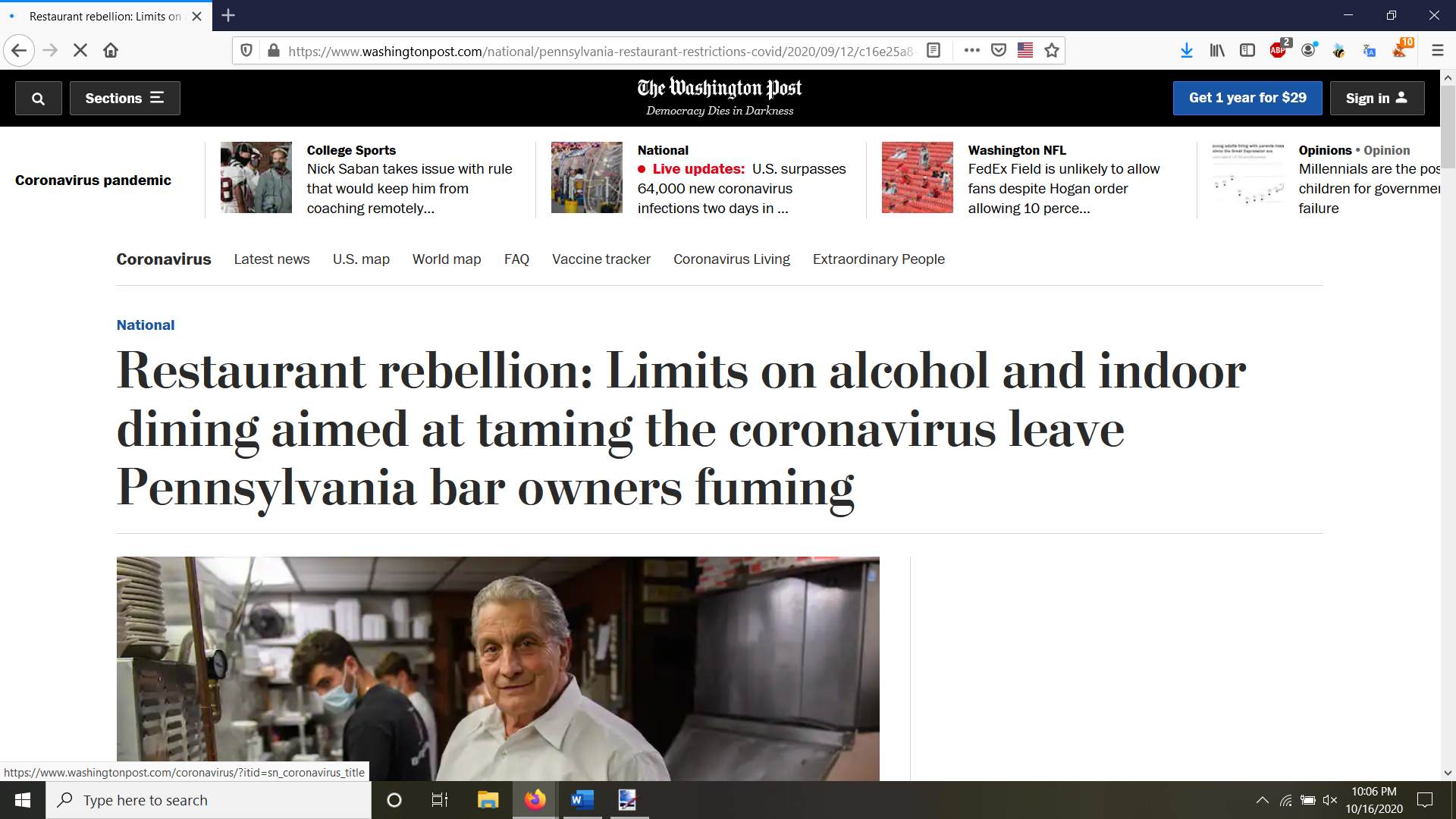Click the Sign in button
Screen dimensions: 1456x819
[x=1376, y=98]
